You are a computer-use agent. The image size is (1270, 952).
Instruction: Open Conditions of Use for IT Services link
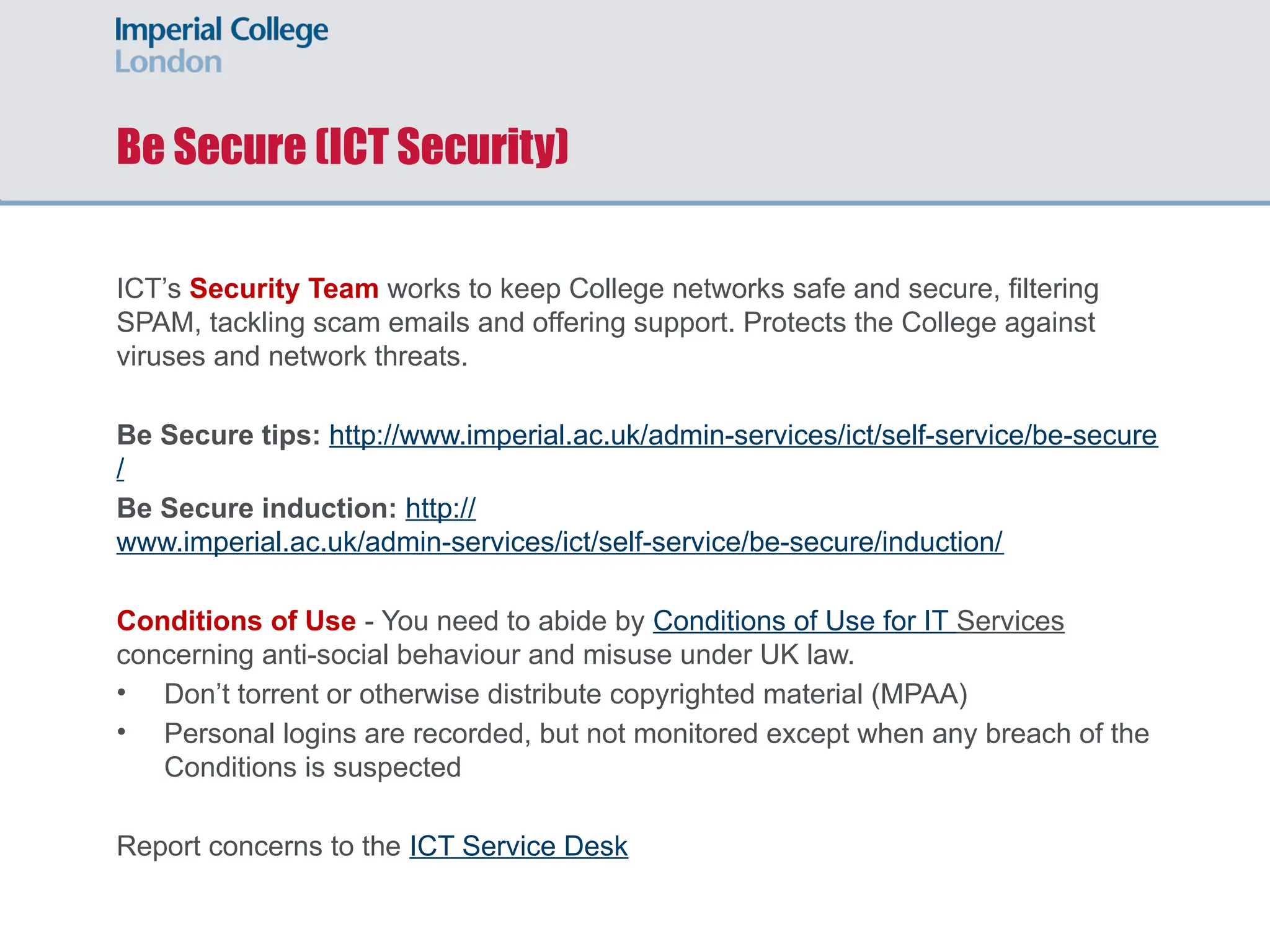[x=859, y=621]
